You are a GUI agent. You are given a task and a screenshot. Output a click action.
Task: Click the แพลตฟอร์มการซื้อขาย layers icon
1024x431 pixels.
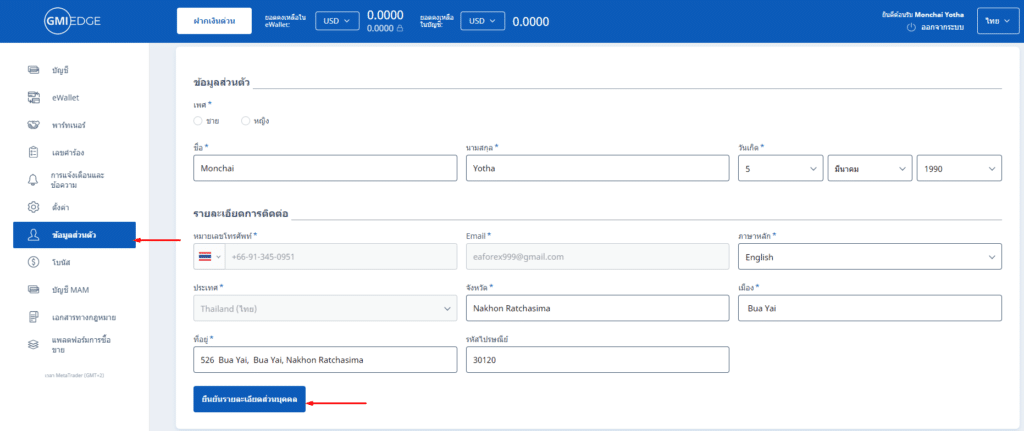(33, 344)
